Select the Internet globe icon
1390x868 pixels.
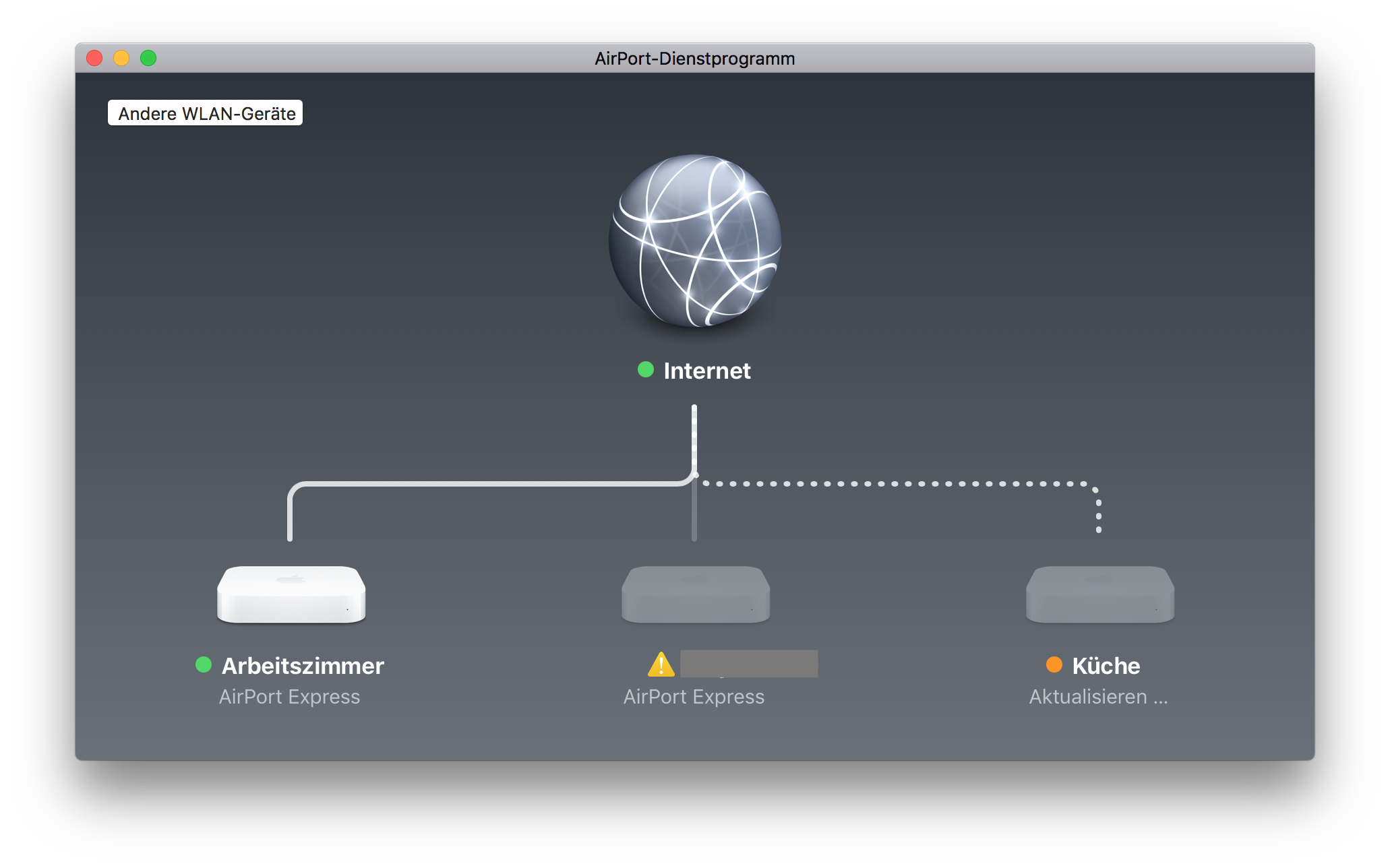coord(694,241)
